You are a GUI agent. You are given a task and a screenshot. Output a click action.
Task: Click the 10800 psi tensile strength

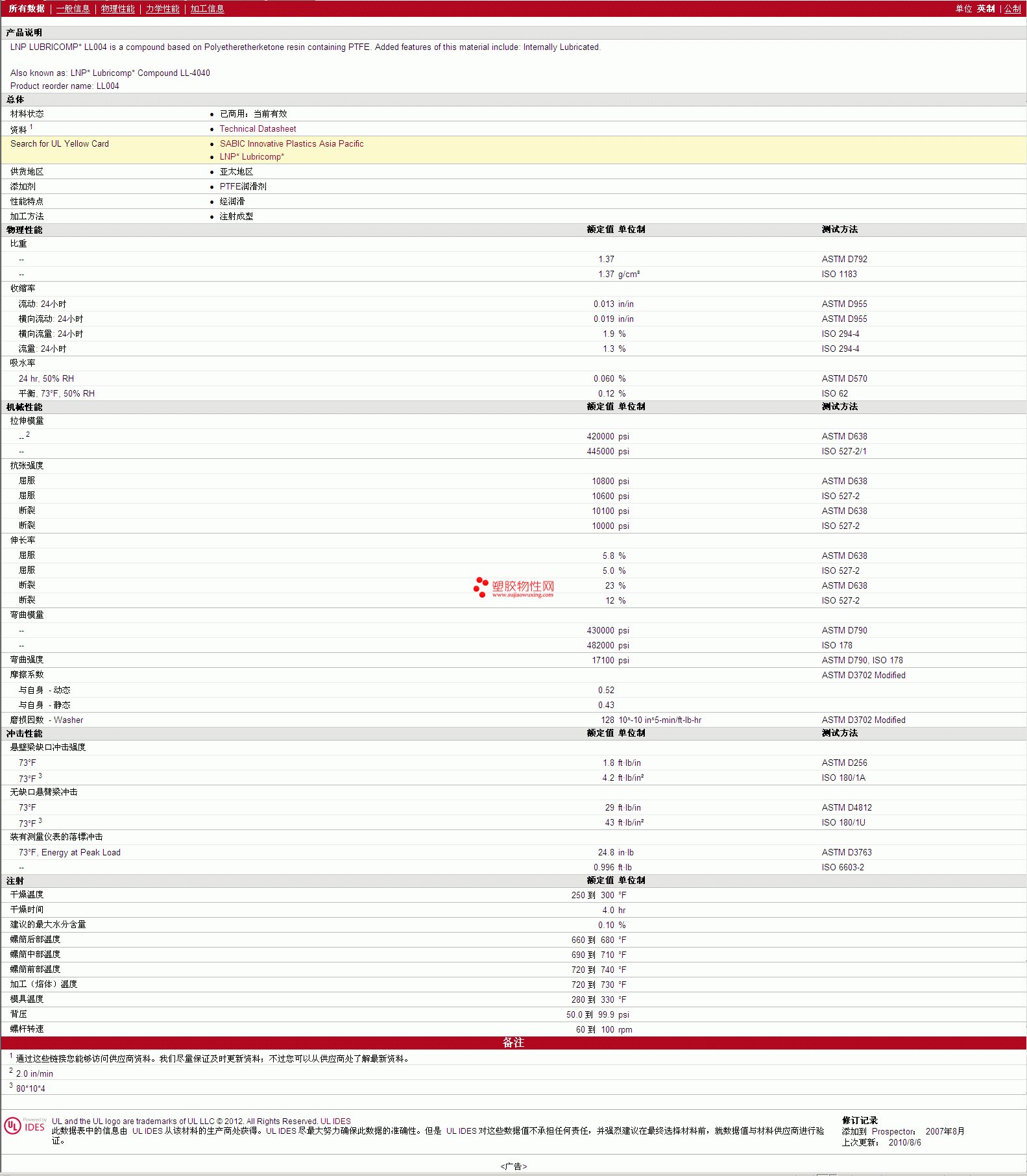coord(610,482)
